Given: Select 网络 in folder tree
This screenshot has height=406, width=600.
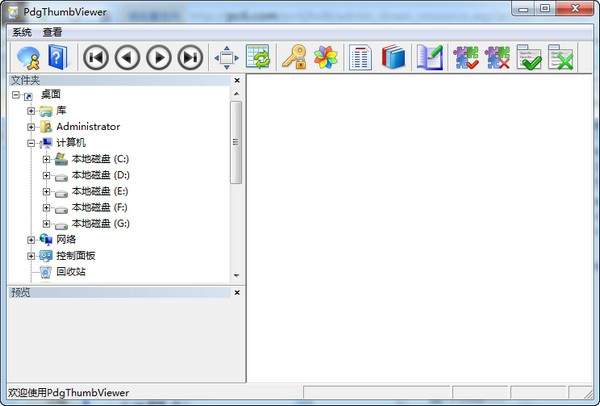Looking at the screenshot, I should tap(66, 239).
